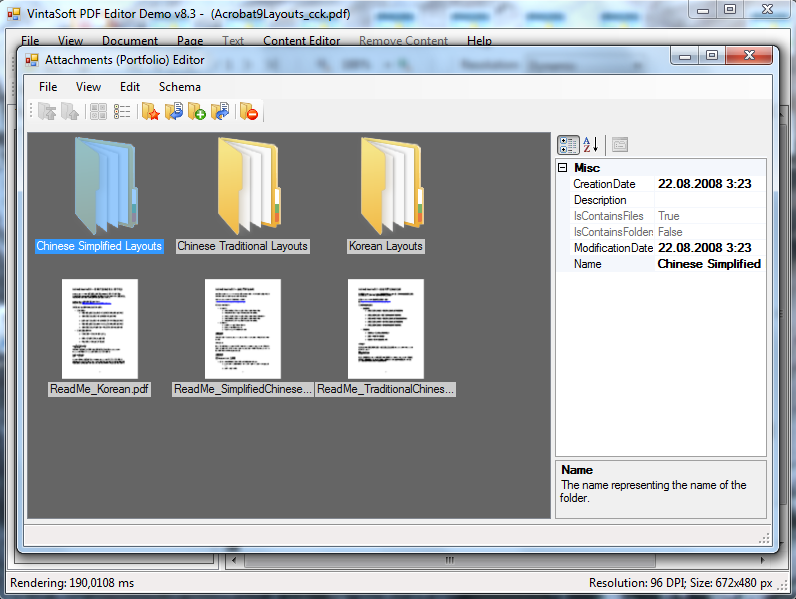Click the Description property value field

click(x=710, y=200)
